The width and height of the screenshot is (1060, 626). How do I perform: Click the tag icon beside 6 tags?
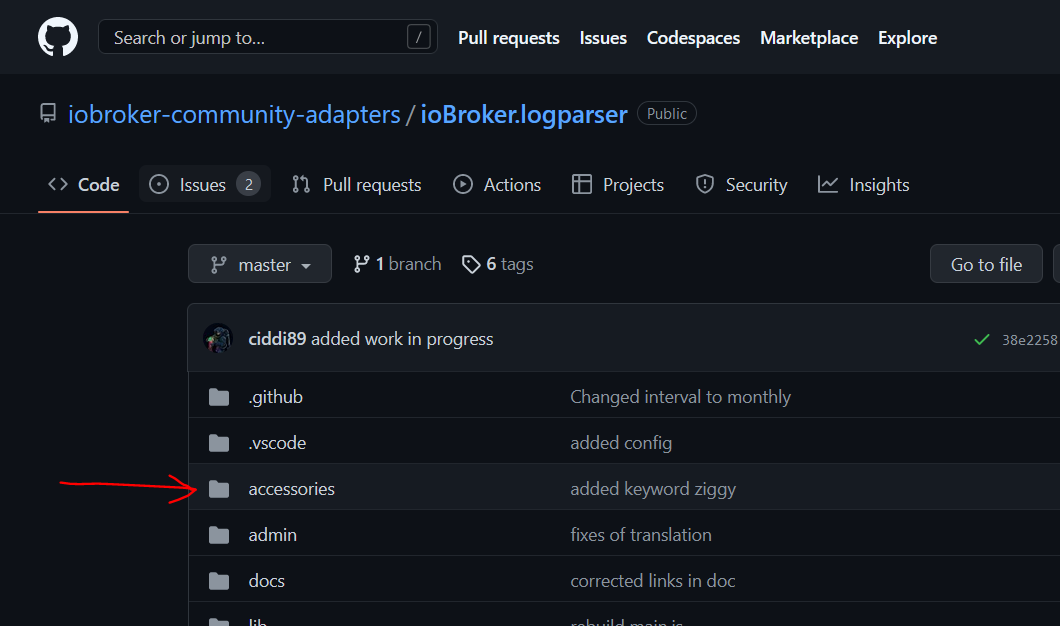(471, 264)
